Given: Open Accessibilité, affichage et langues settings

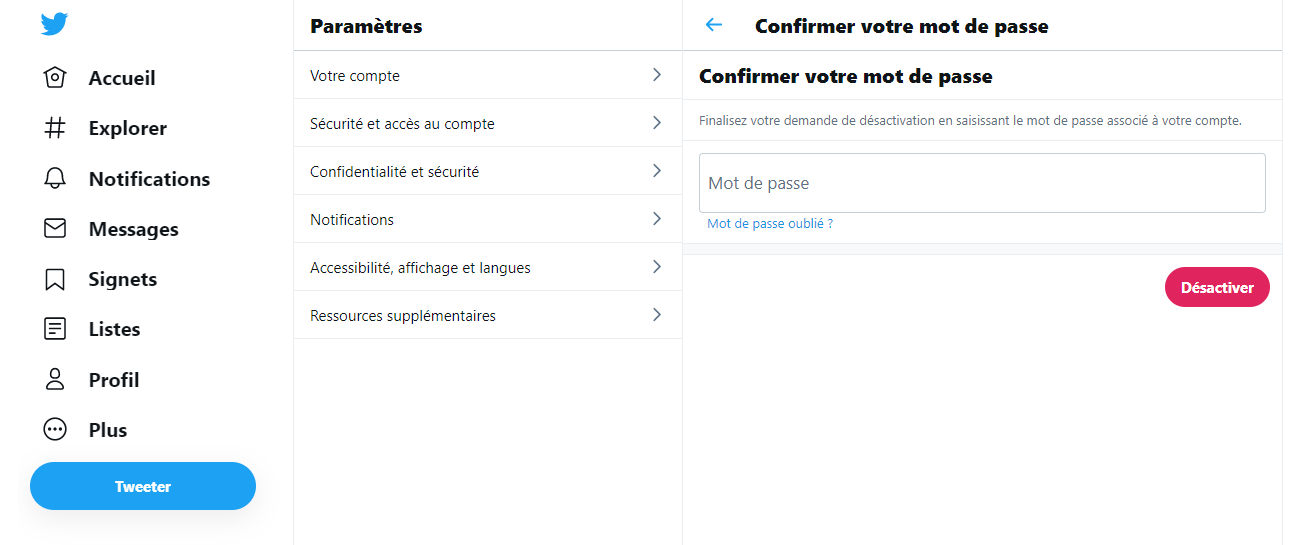Looking at the screenshot, I should click(x=488, y=267).
